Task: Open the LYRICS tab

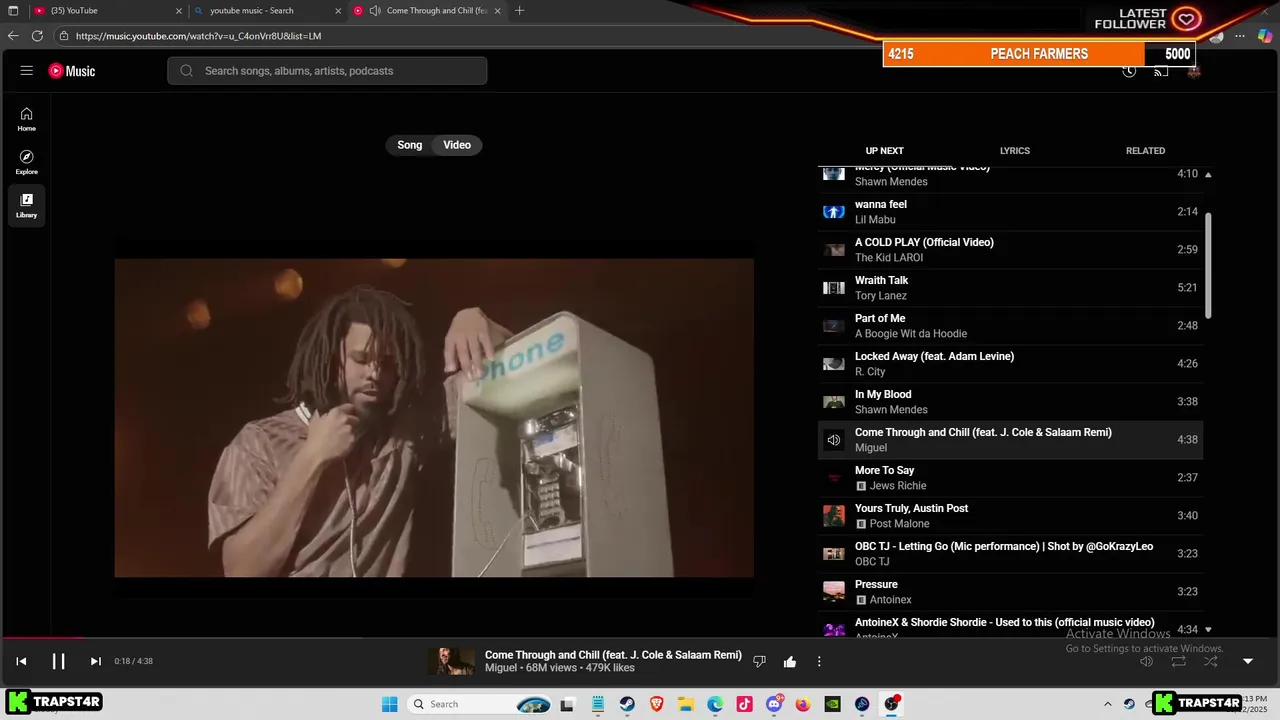Action: click(x=1015, y=151)
